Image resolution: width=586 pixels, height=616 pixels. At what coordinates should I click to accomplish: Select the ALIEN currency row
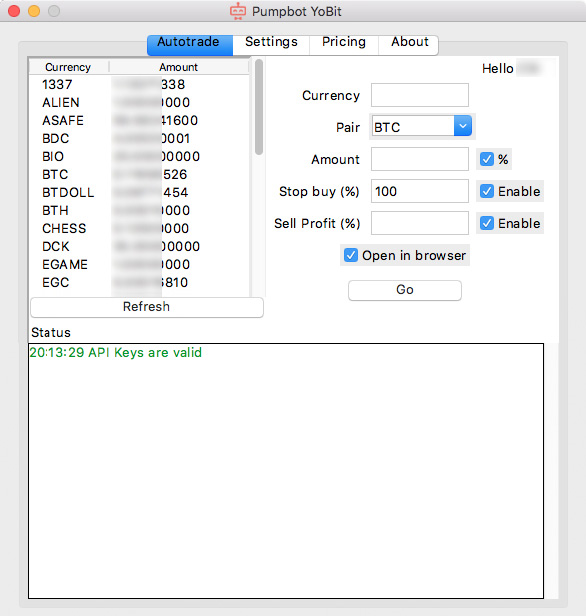[x=139, y=103]
